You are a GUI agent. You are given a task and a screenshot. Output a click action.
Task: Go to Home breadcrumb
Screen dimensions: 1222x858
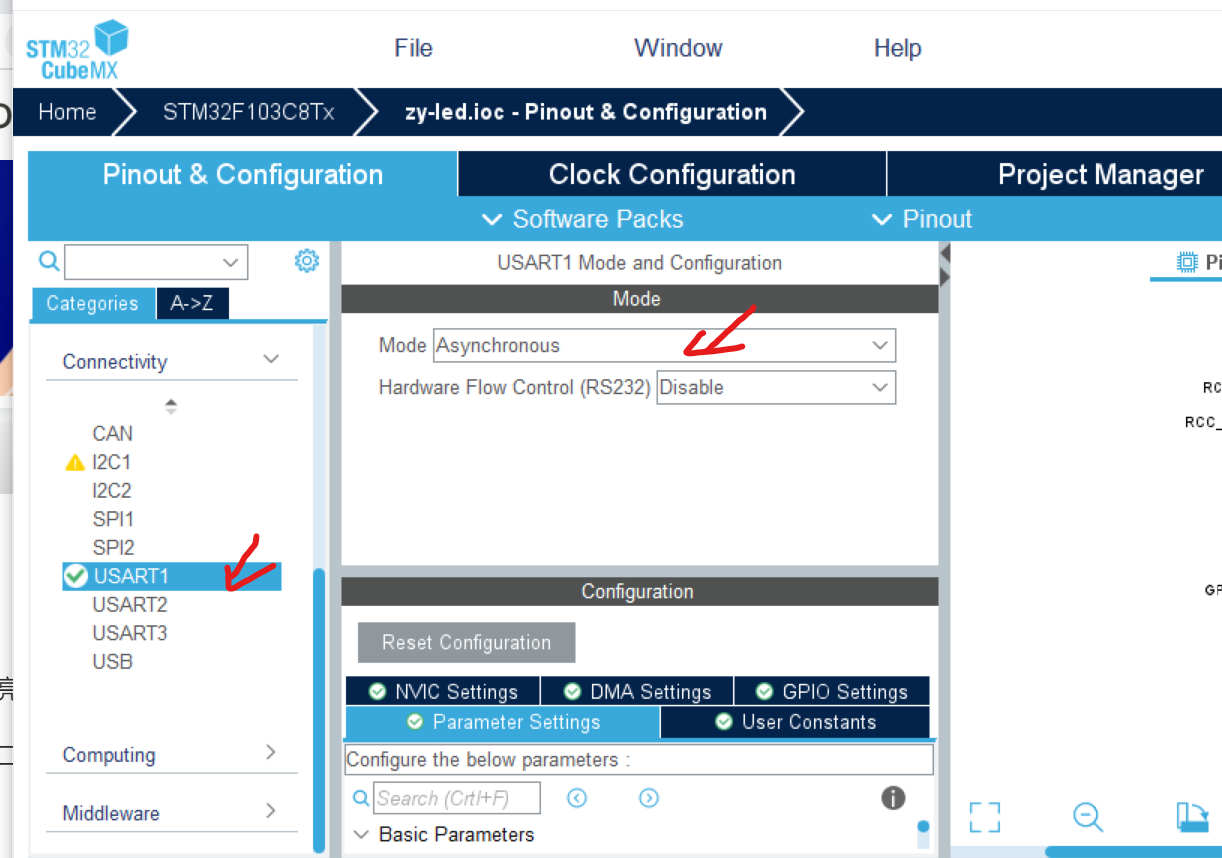tap(67, 112)
